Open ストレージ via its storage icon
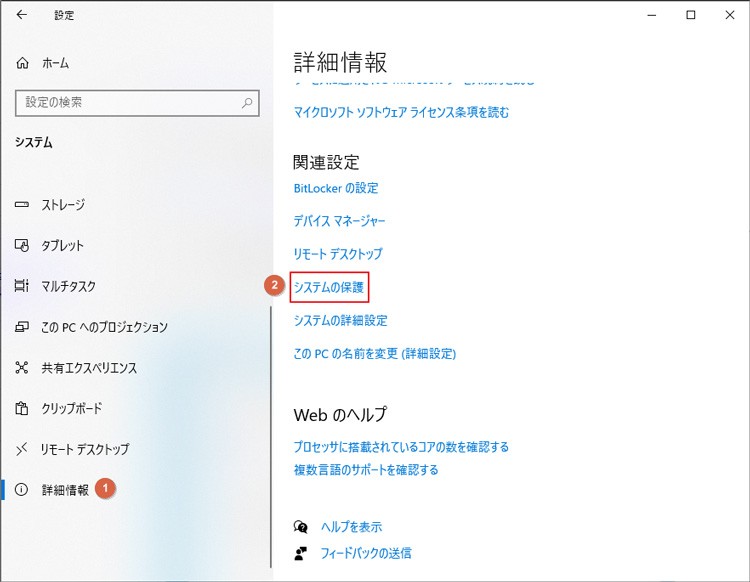This screenshot has height=582, width=750. click(x=22, y=205)
